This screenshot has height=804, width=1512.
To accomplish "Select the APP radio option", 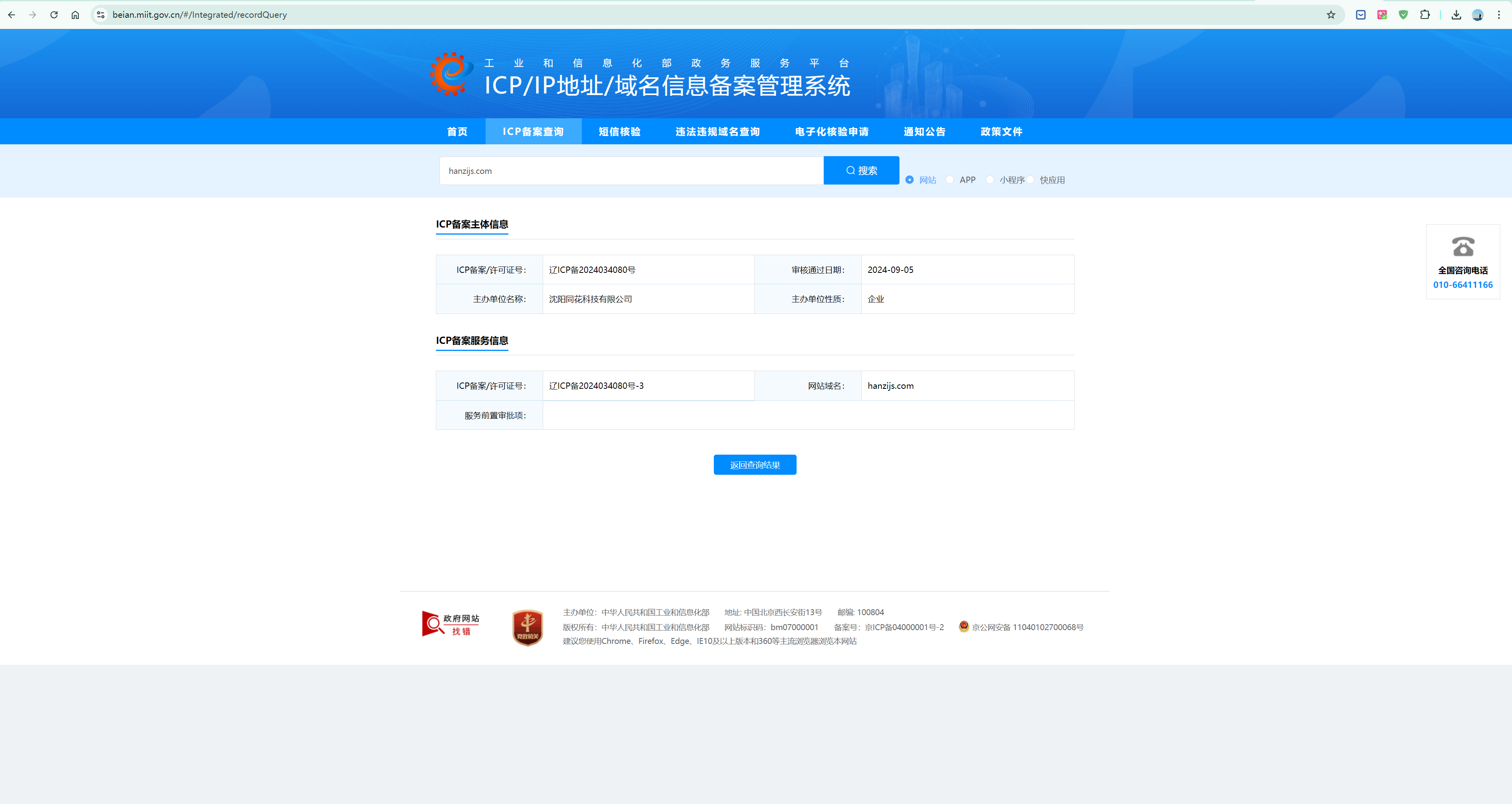I will click(x=950, y=180).
